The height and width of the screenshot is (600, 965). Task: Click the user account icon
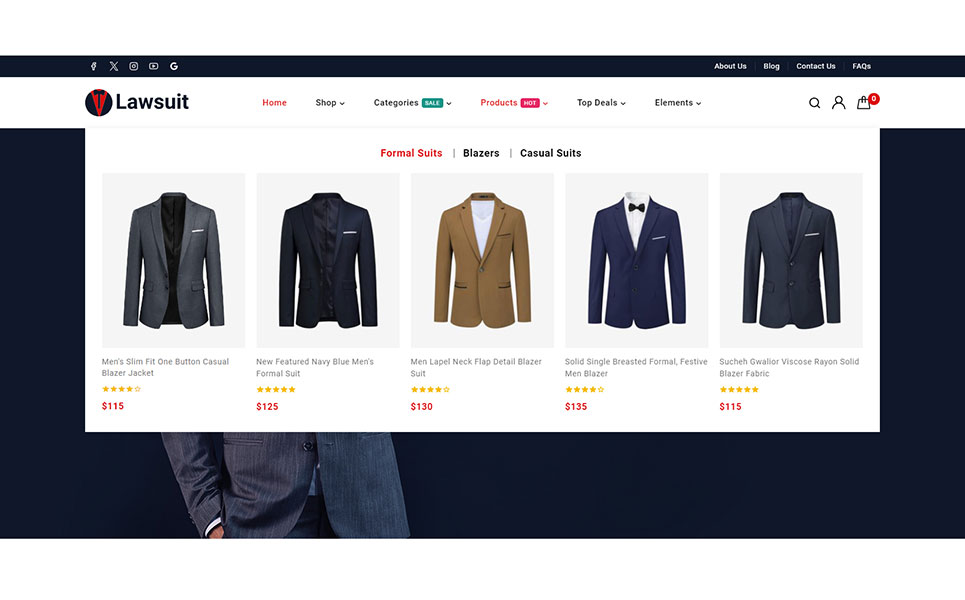click(x=838, y=103)
